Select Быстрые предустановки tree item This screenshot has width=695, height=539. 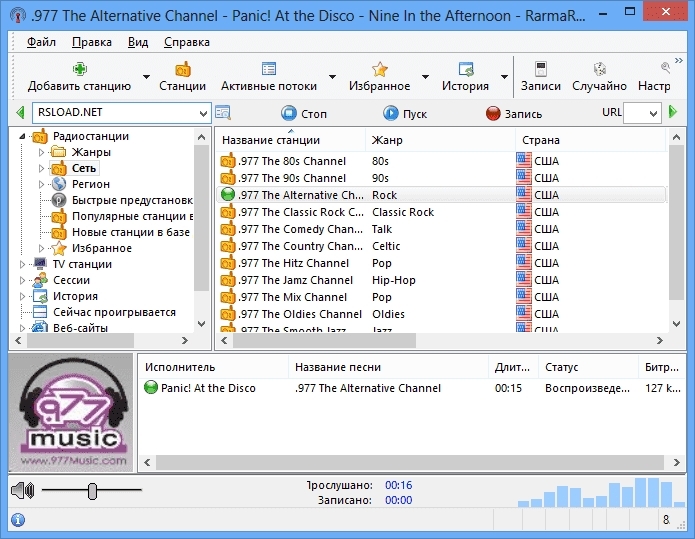click(x=132, y=200)
